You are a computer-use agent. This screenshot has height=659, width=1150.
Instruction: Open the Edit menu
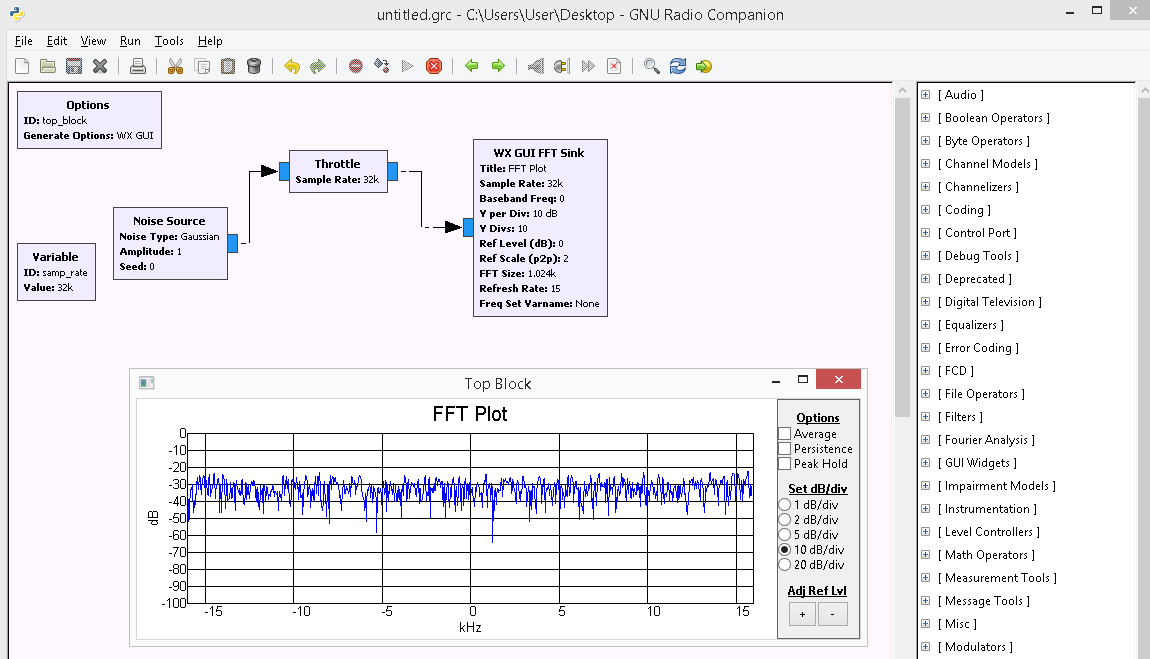56,41
